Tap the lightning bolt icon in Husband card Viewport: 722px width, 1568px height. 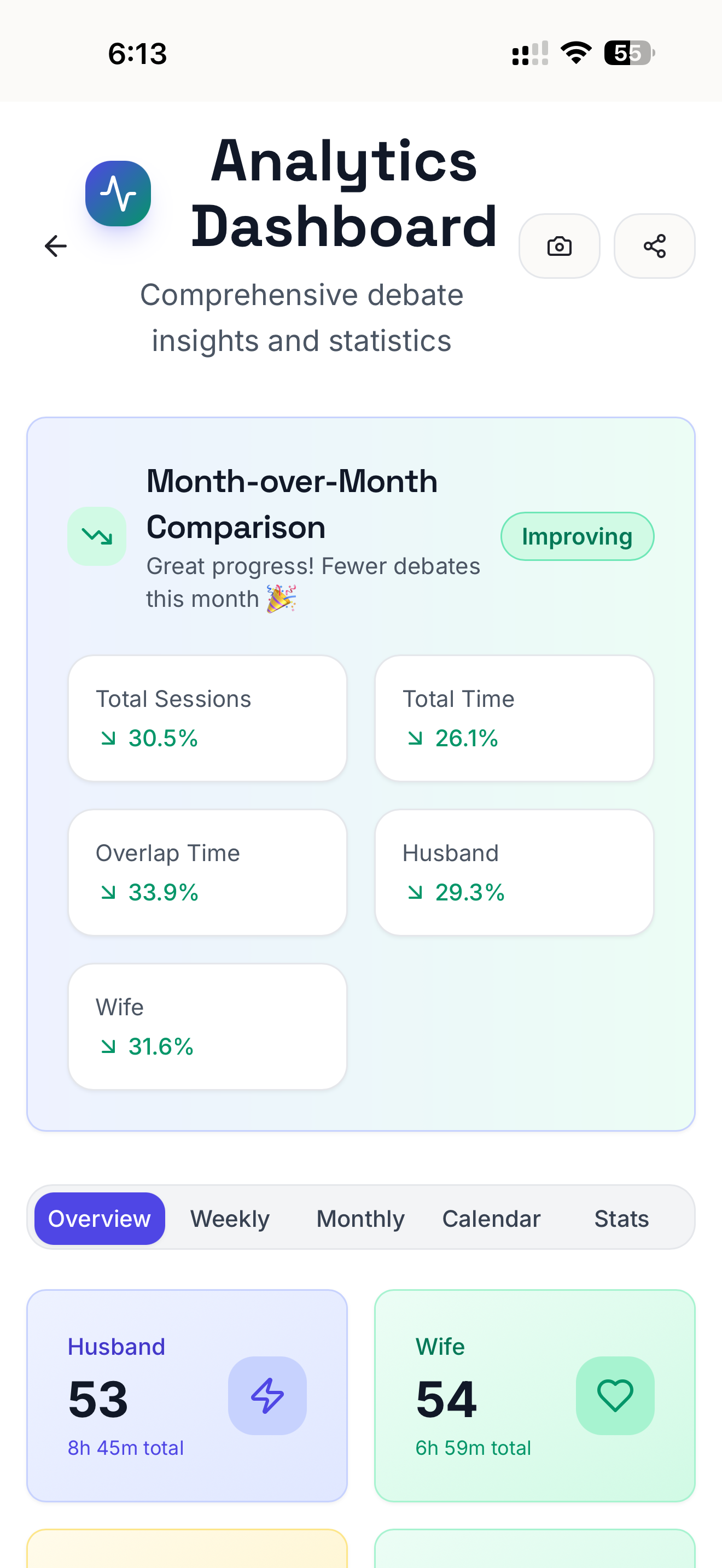(267, 1395)
